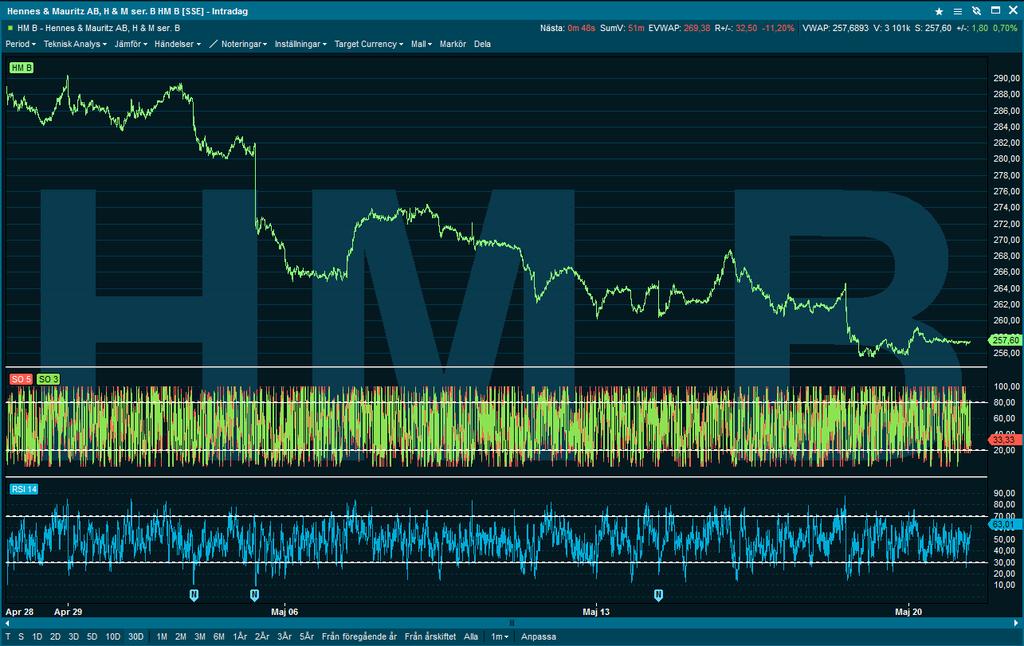The width and height of the screenshot is (1024, 646).
Task: Open the Period dropdown menu
Action: tap(20, 44)
